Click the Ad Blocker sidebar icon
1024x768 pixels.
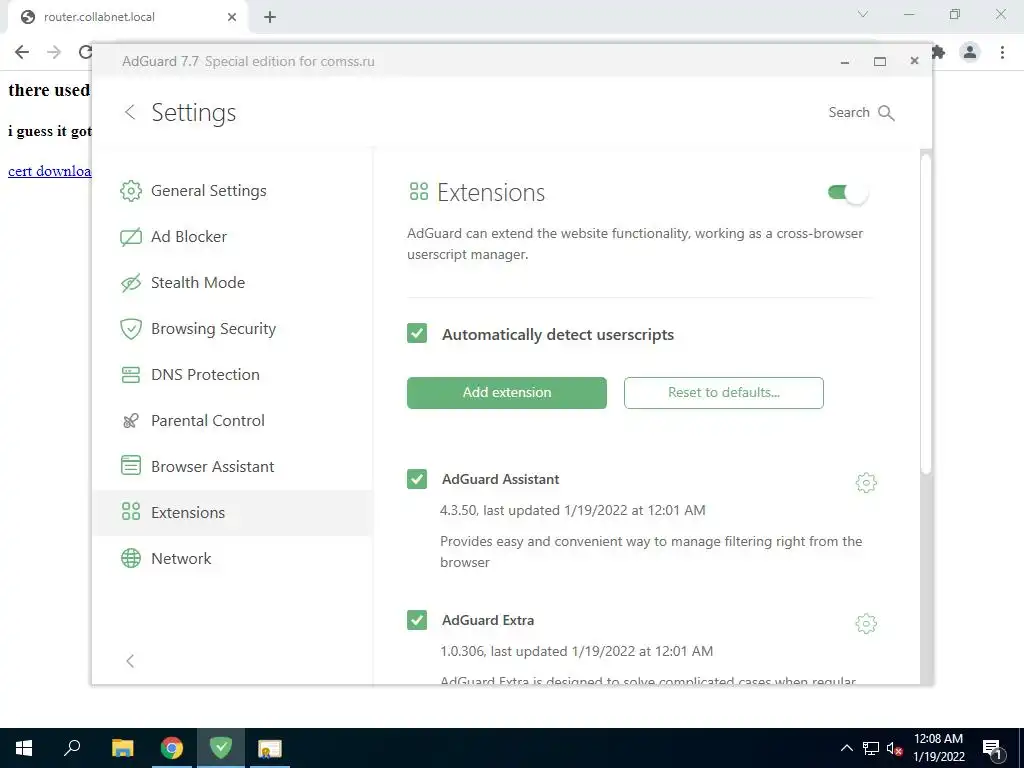point(131,236)
